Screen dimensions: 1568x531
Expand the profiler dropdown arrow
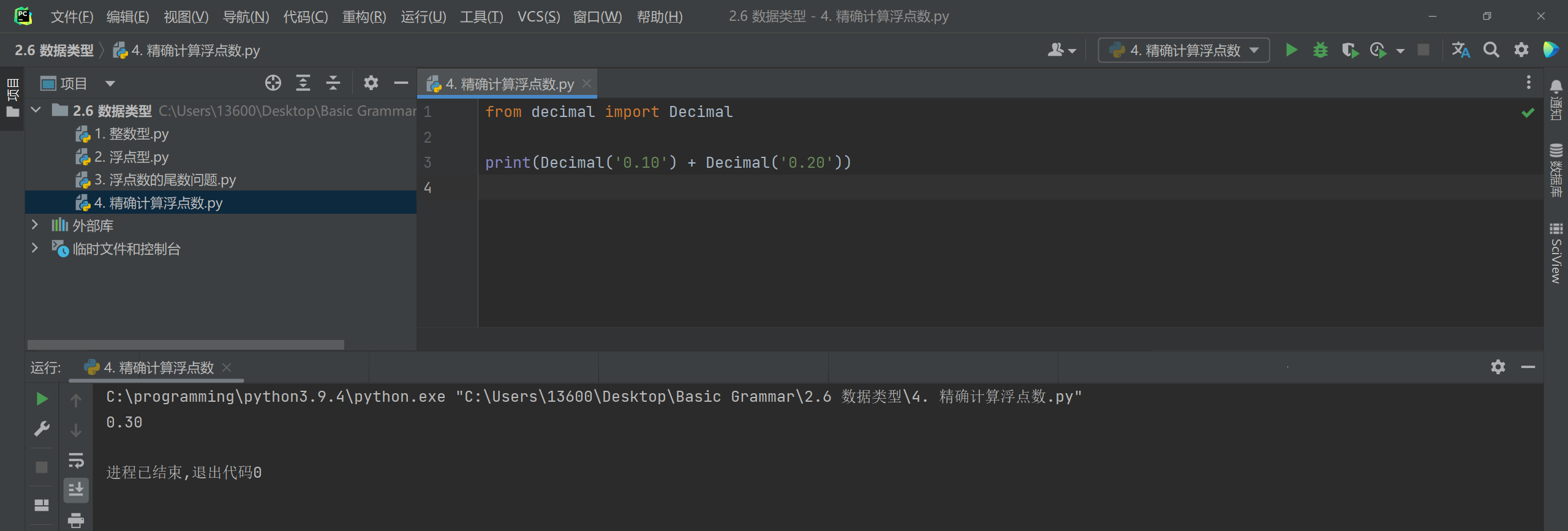(x=1400, y=50)
